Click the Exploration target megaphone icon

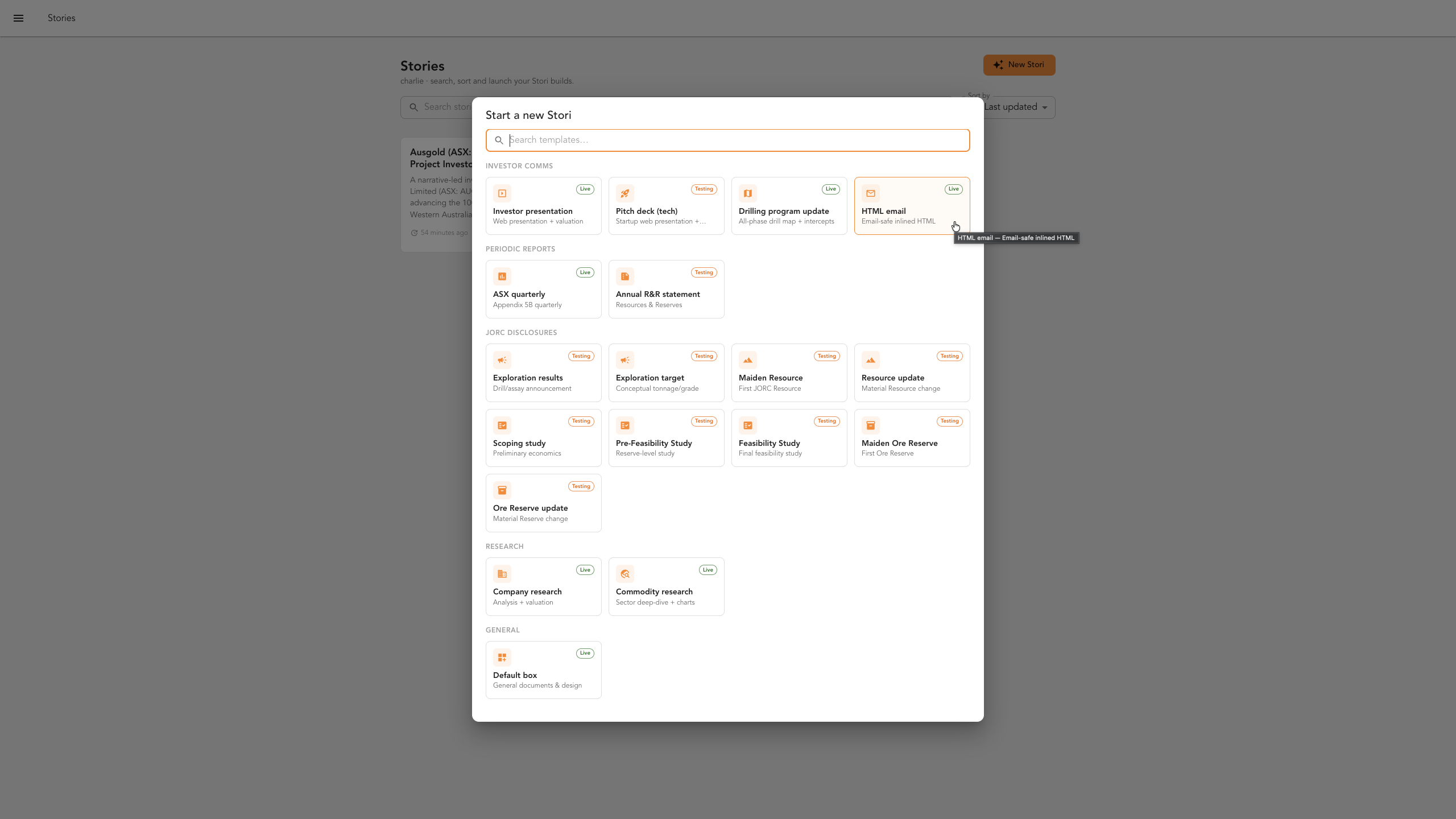click(x=625, y=360)
